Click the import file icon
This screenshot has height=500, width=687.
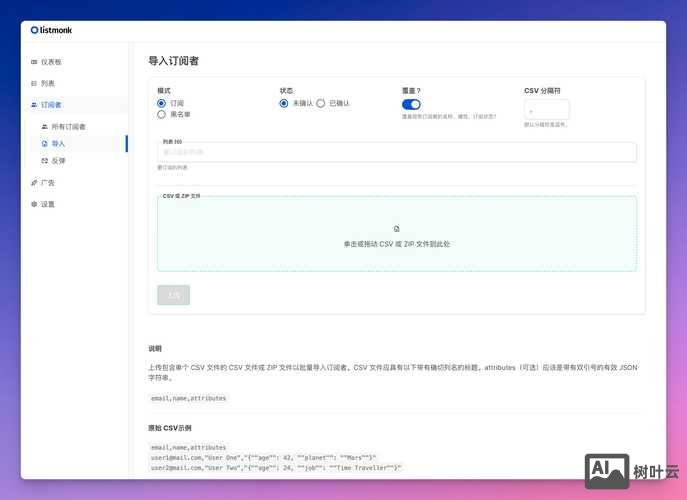click(45, 144)
